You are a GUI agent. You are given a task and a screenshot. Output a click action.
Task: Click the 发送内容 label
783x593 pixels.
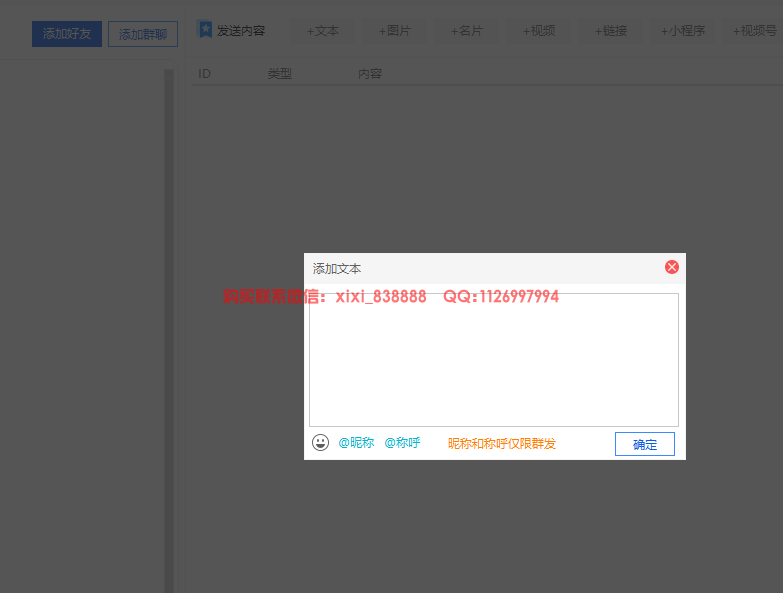click(x=241, y=31)
